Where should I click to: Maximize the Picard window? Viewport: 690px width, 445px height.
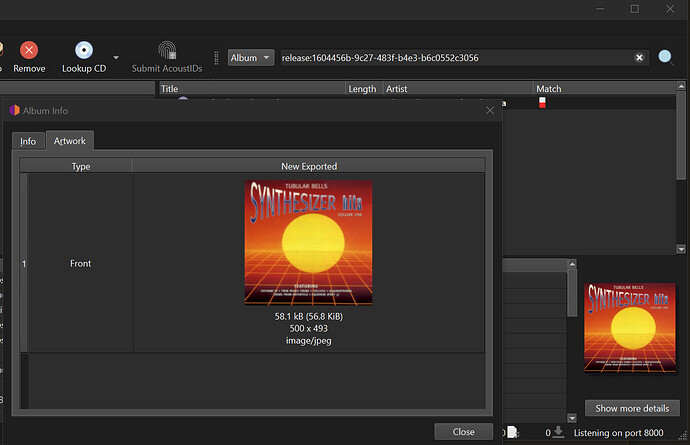click(x=635, y=9)
